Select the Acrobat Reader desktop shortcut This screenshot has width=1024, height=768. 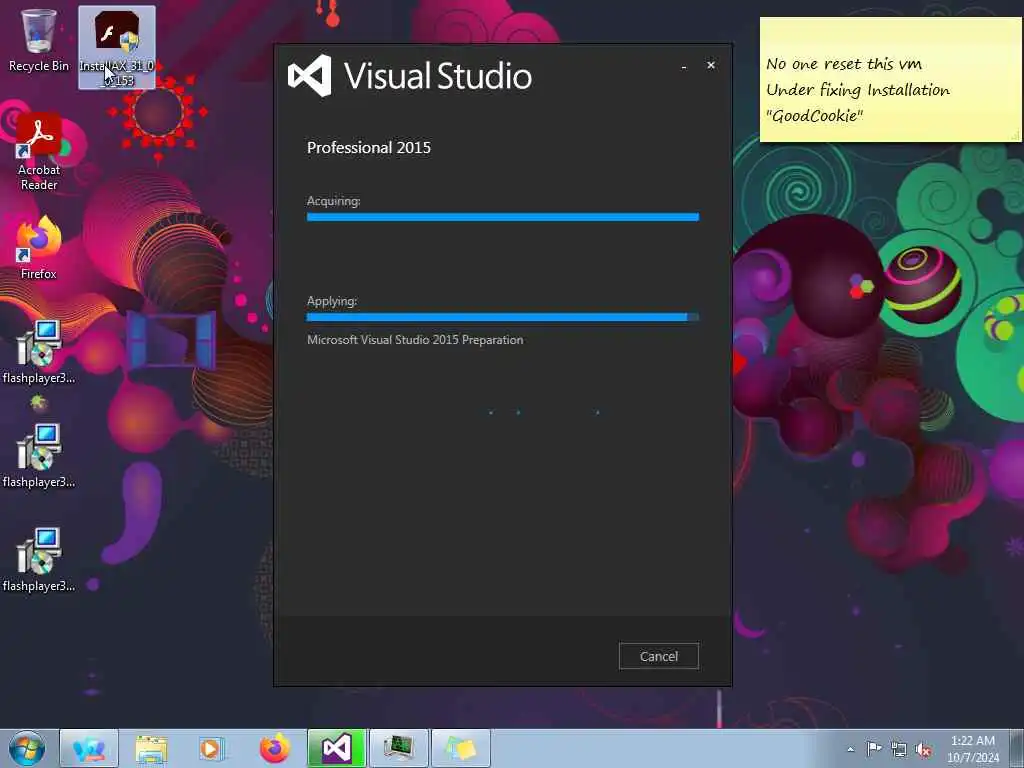click(x=39, y=152)
